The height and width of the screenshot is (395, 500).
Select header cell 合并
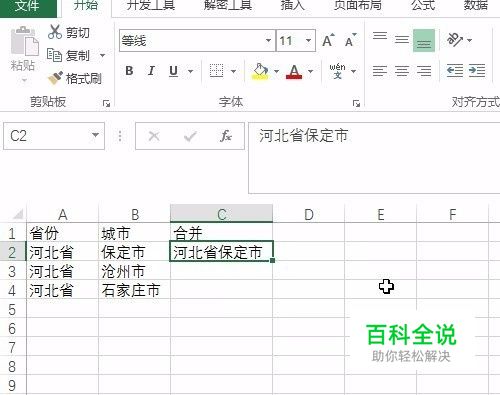[222, 233]
